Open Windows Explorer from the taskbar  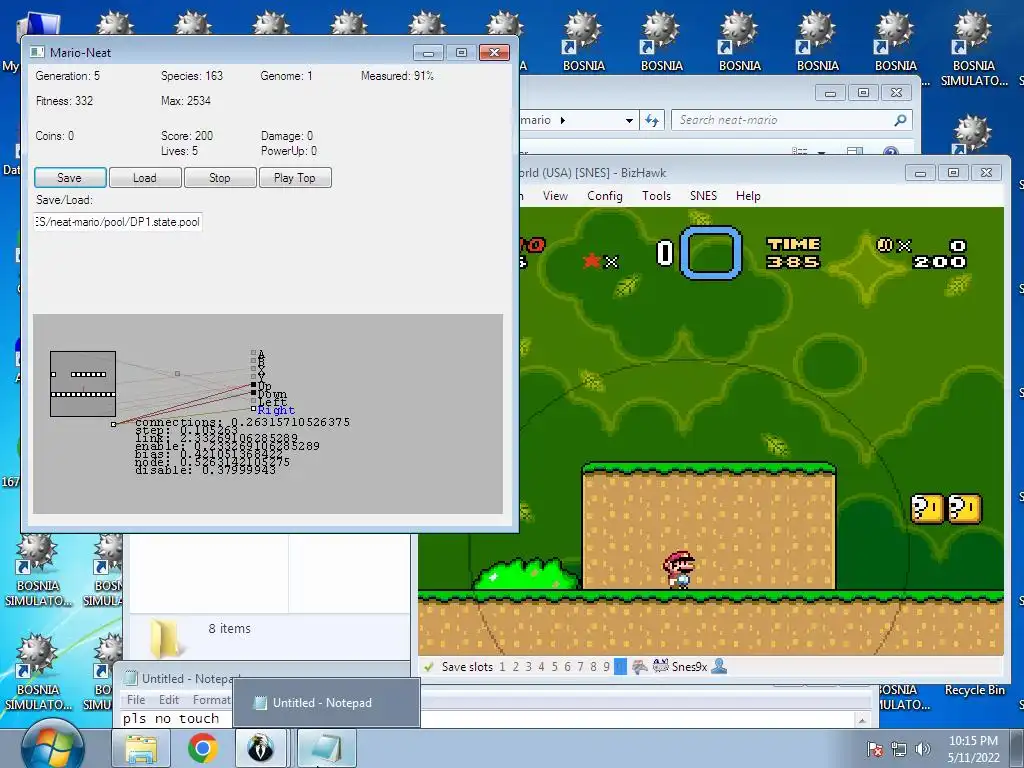pos(141,748)
